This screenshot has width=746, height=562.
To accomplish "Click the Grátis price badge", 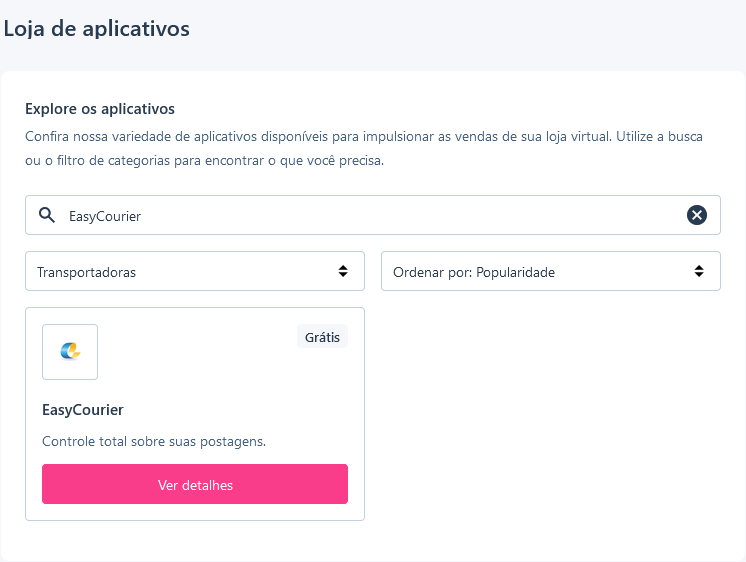I will (323, 336).
